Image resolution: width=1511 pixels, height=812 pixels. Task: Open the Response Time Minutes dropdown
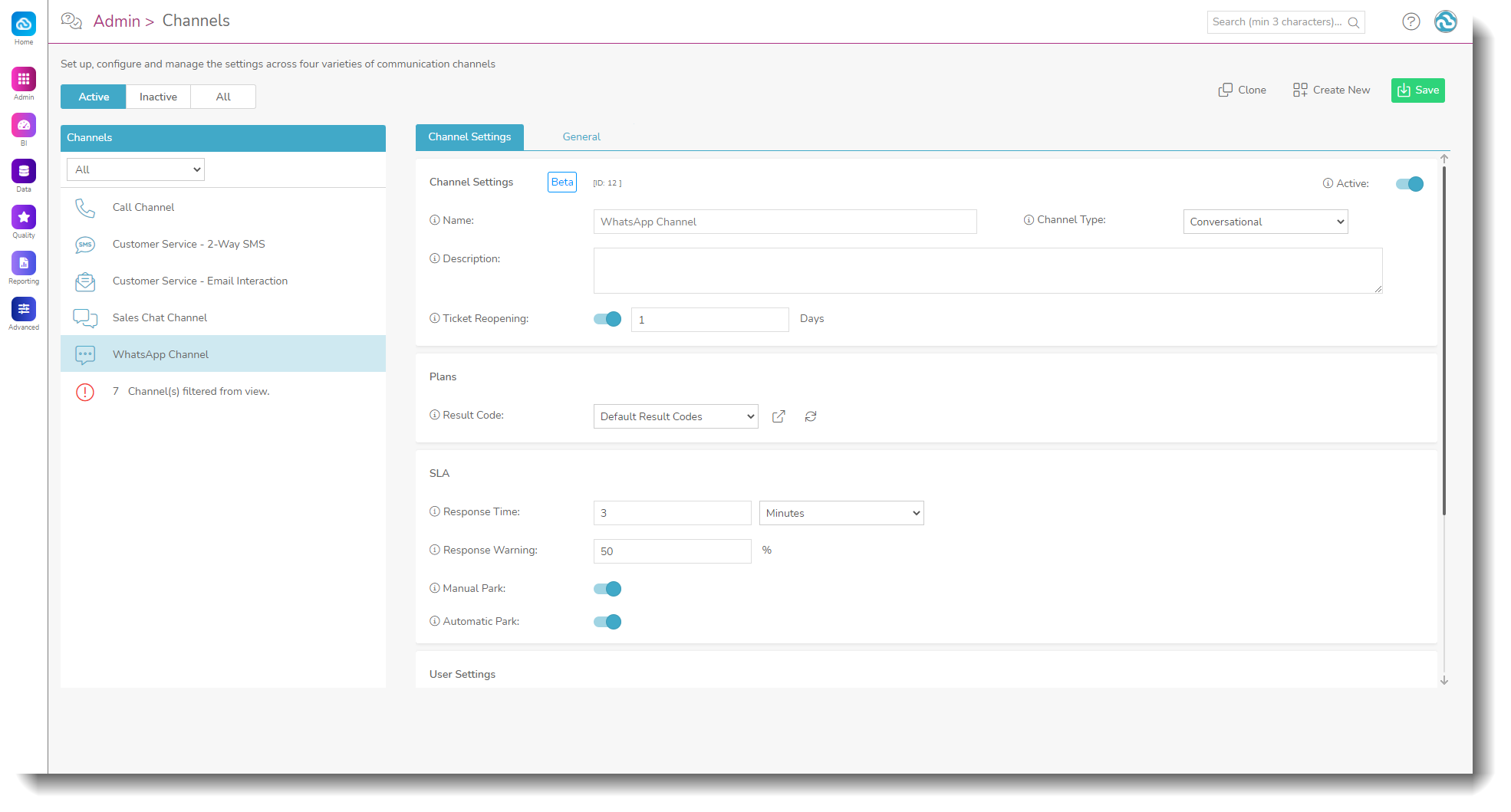[x=841, y=513]
